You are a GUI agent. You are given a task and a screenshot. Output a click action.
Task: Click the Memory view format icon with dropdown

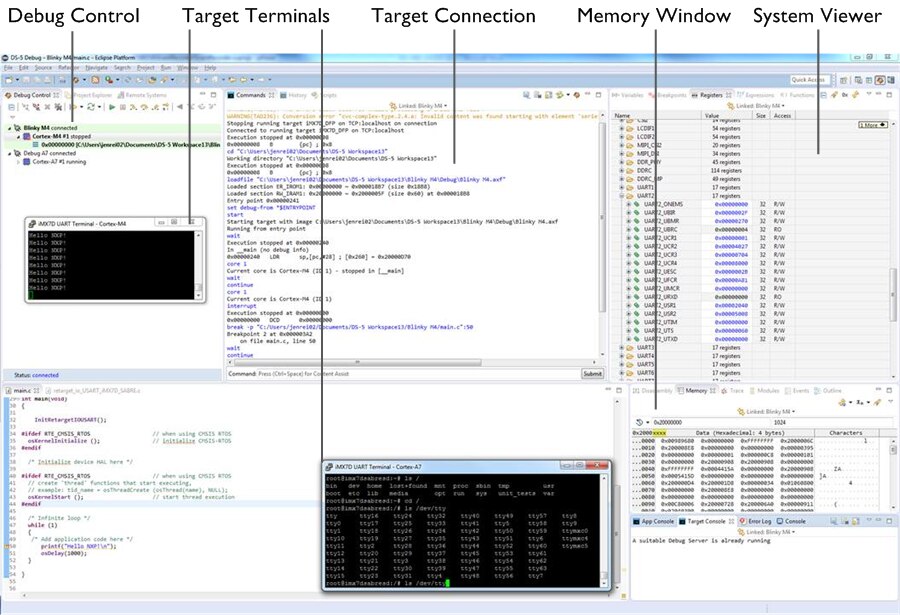(x=860, y=402)
